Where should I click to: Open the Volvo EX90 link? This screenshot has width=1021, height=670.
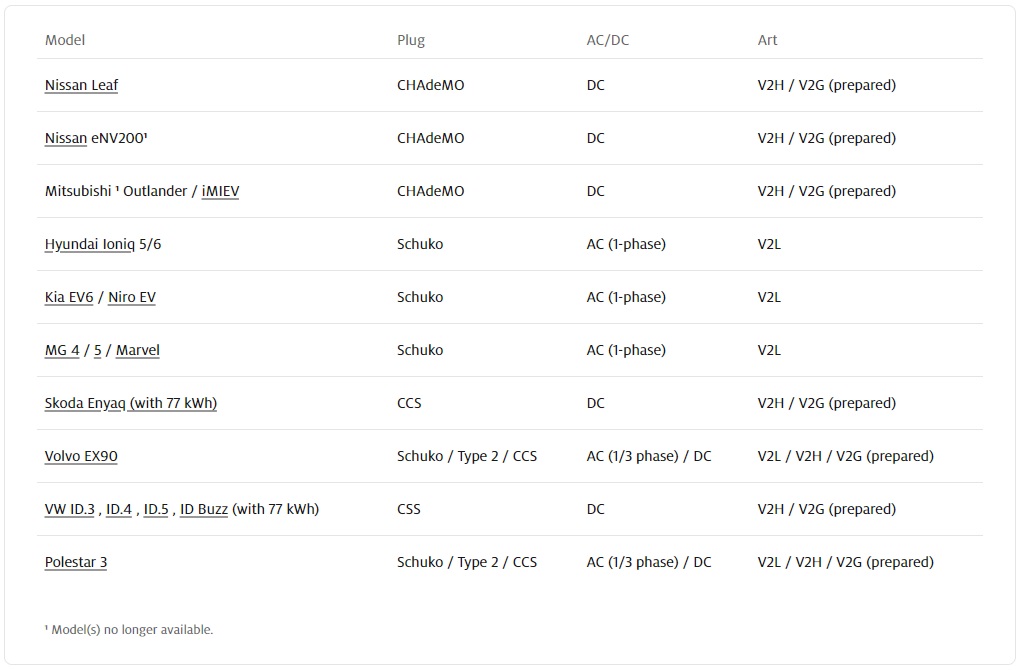(x=81, y=456)
